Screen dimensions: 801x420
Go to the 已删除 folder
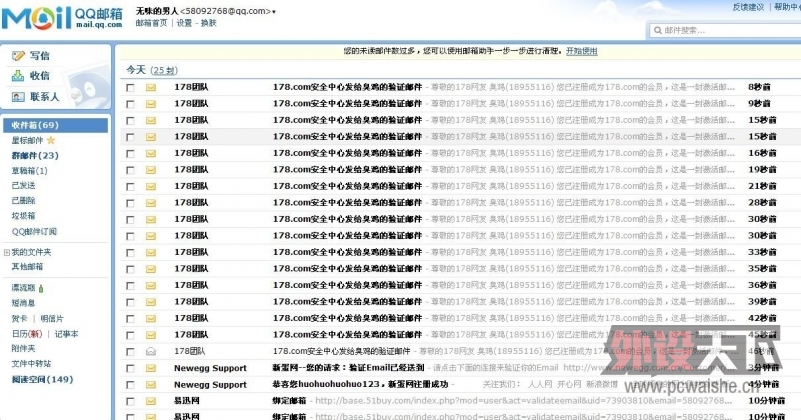pyautogui.click(x=23, y=201)
